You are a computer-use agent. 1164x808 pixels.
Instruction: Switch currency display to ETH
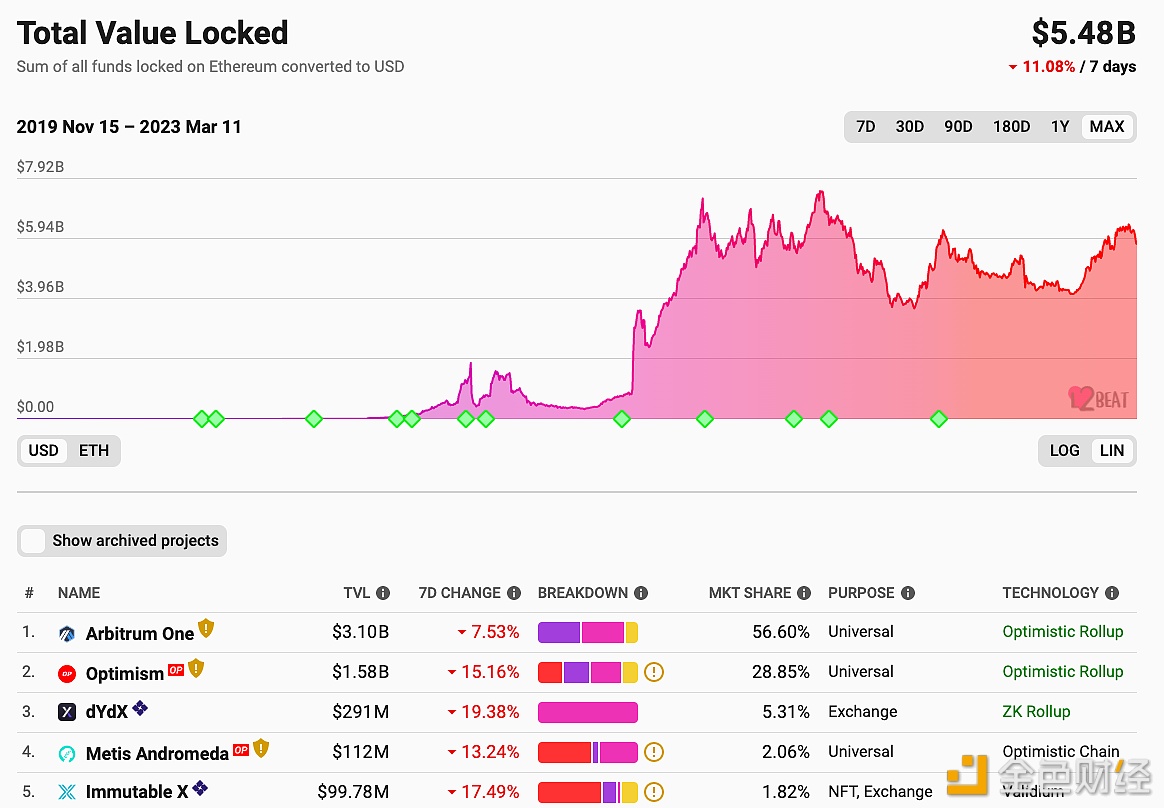pos(93,450)
